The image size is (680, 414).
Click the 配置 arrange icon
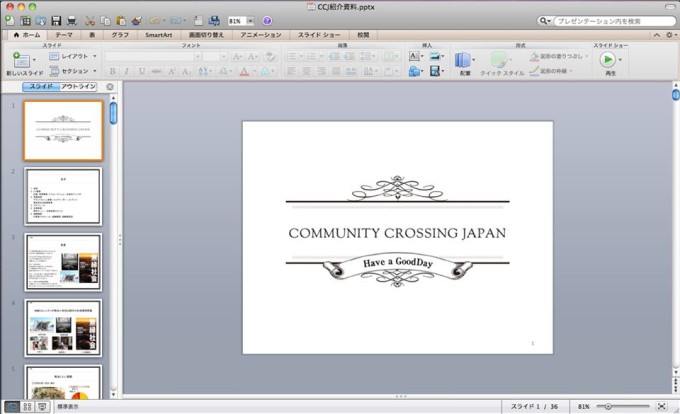(463, 60)
